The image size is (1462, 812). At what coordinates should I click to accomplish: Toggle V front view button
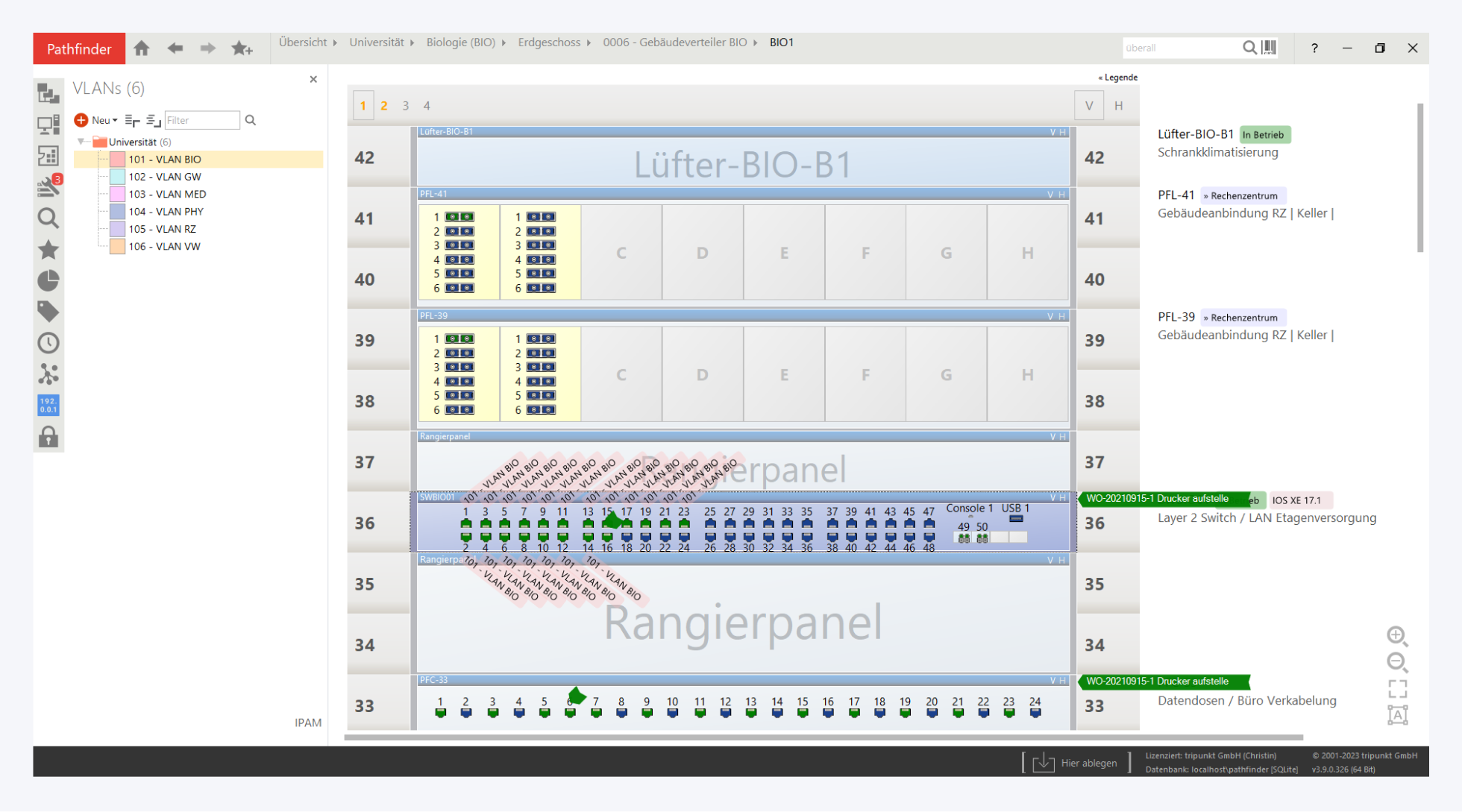coord(1089,106)
